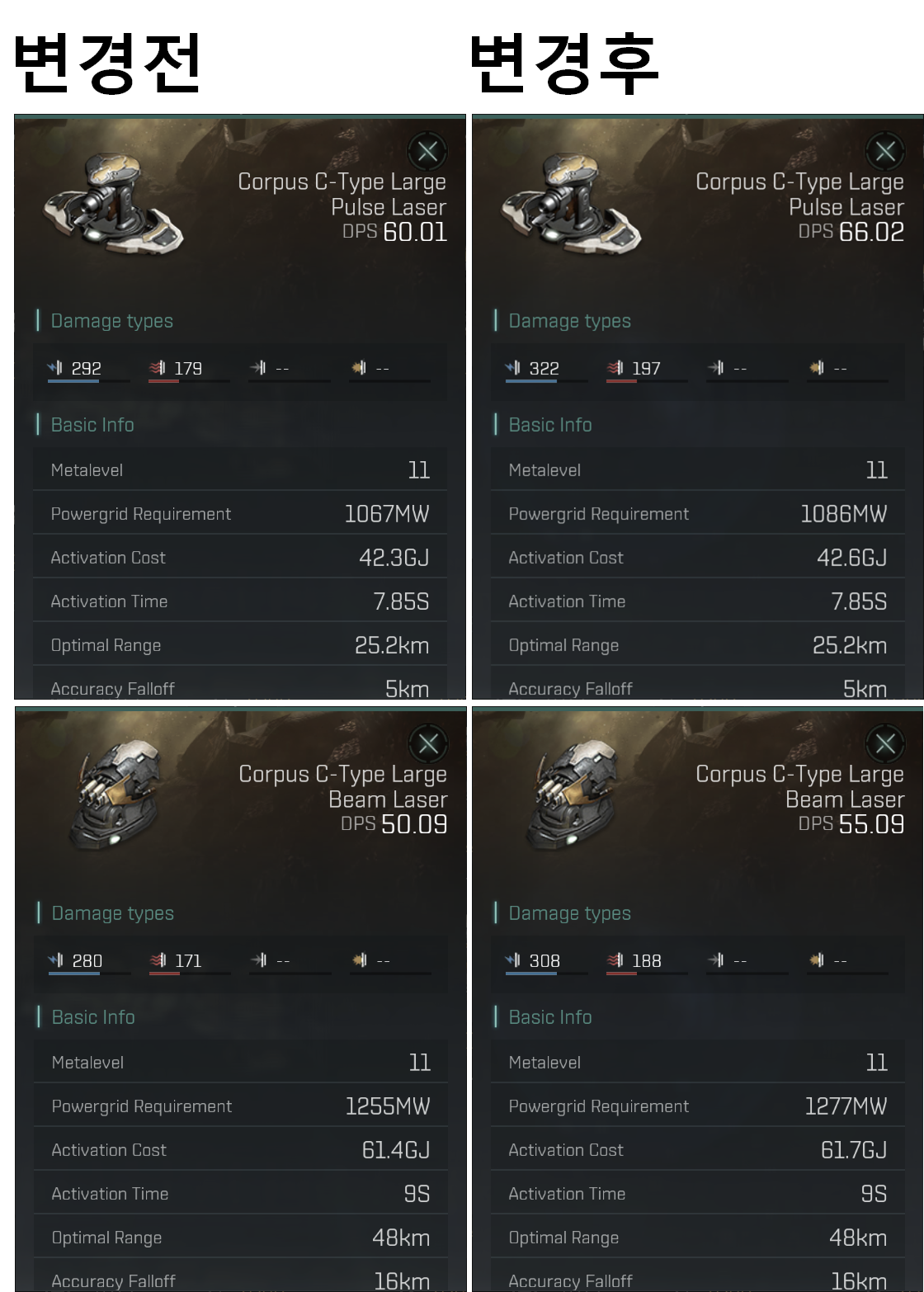
Task: Click the thermal damage icon showing 179
Action: point(158,367)
